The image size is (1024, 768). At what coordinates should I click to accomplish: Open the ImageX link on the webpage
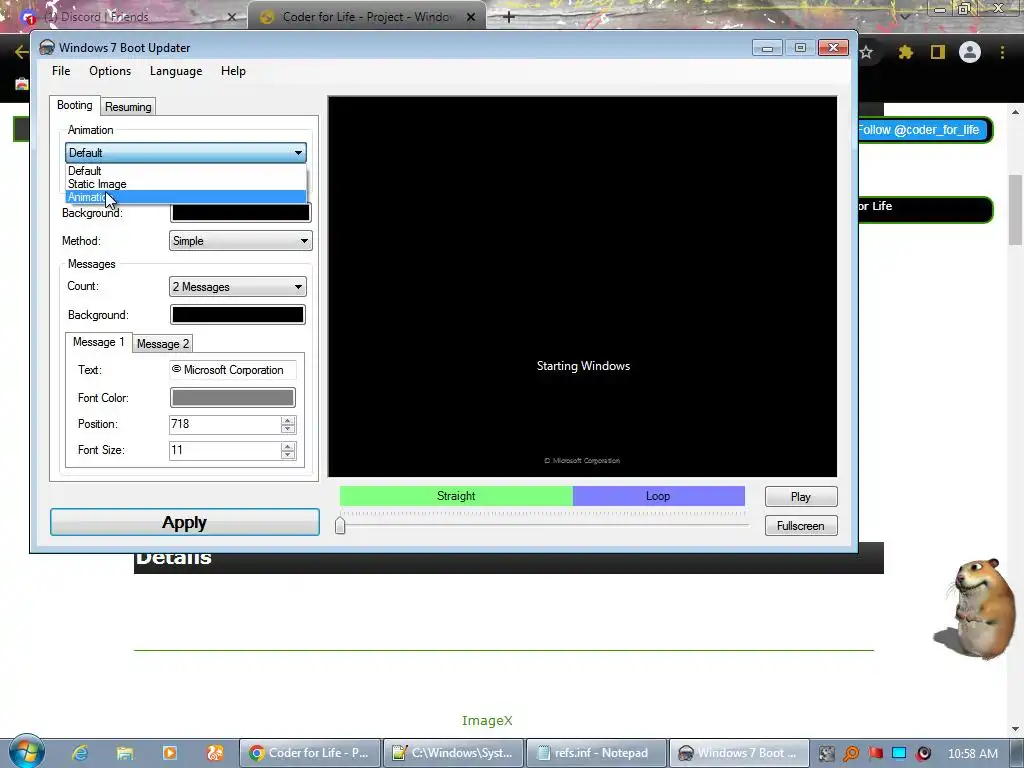coord(487,720)
